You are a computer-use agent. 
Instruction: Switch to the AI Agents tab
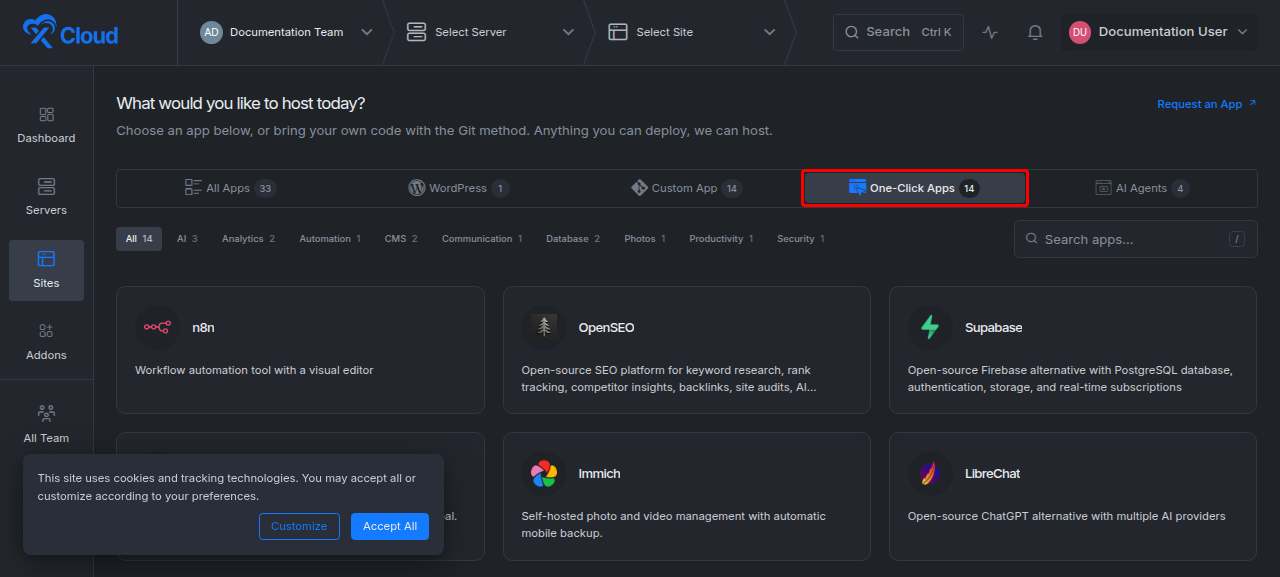pos(1142,188)
